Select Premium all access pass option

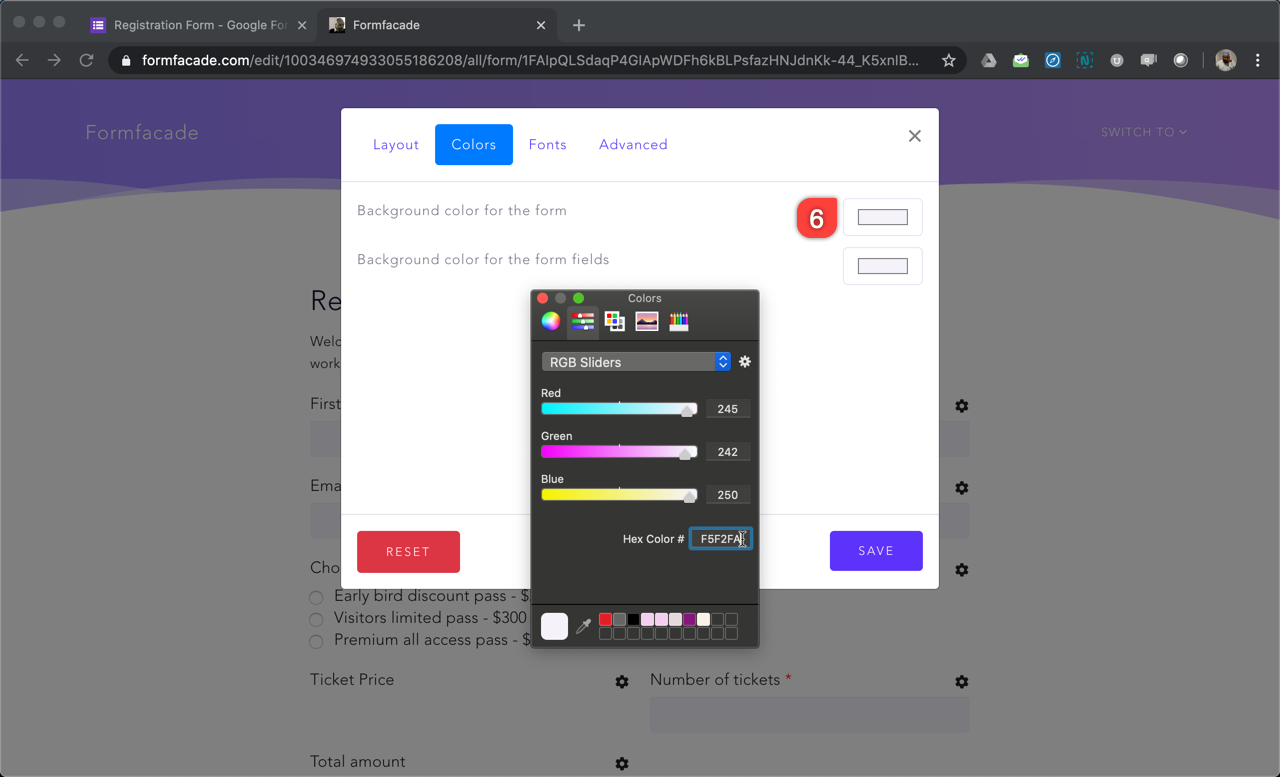316,641
